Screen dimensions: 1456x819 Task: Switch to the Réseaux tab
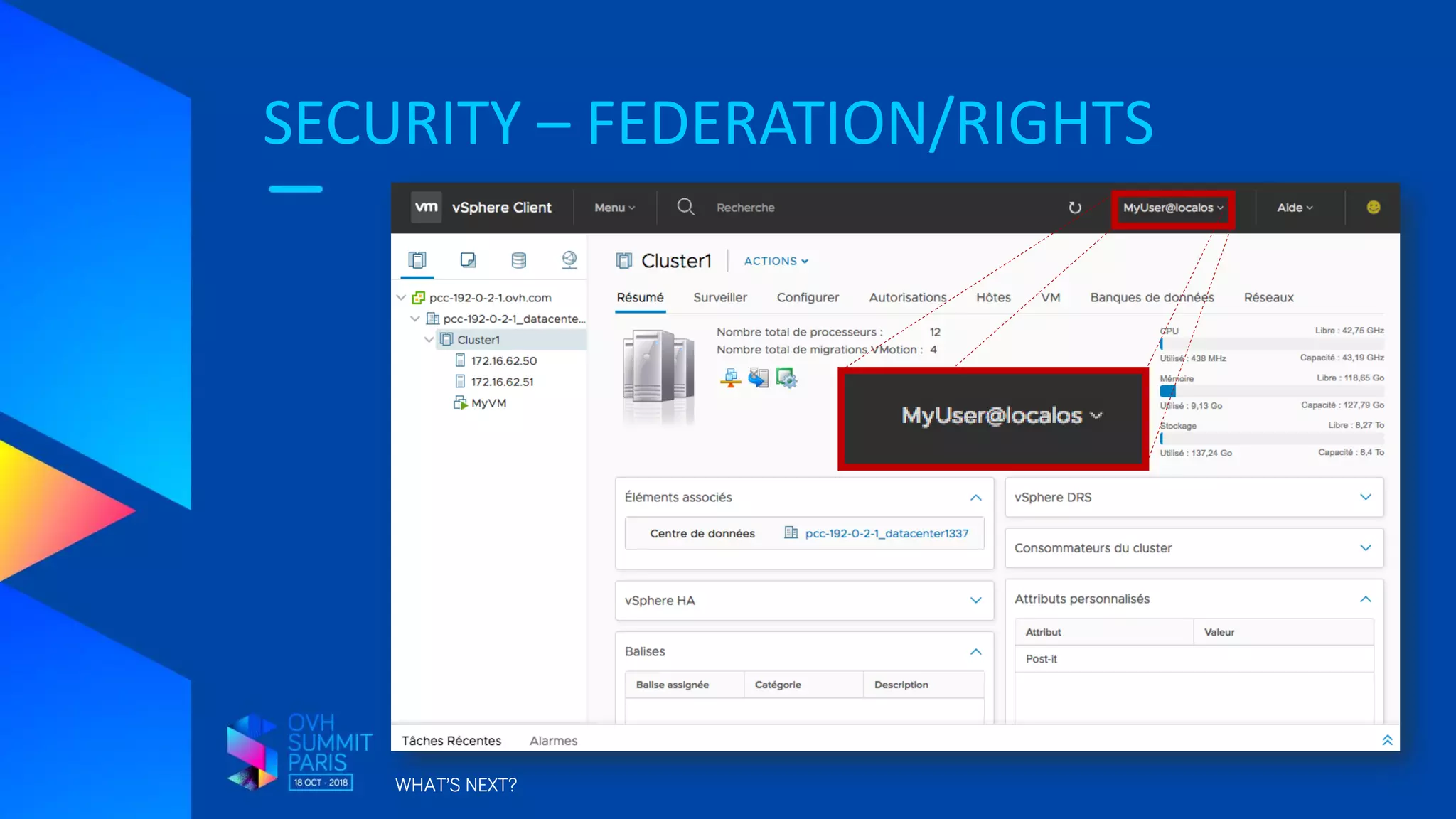pos(1268,297)
